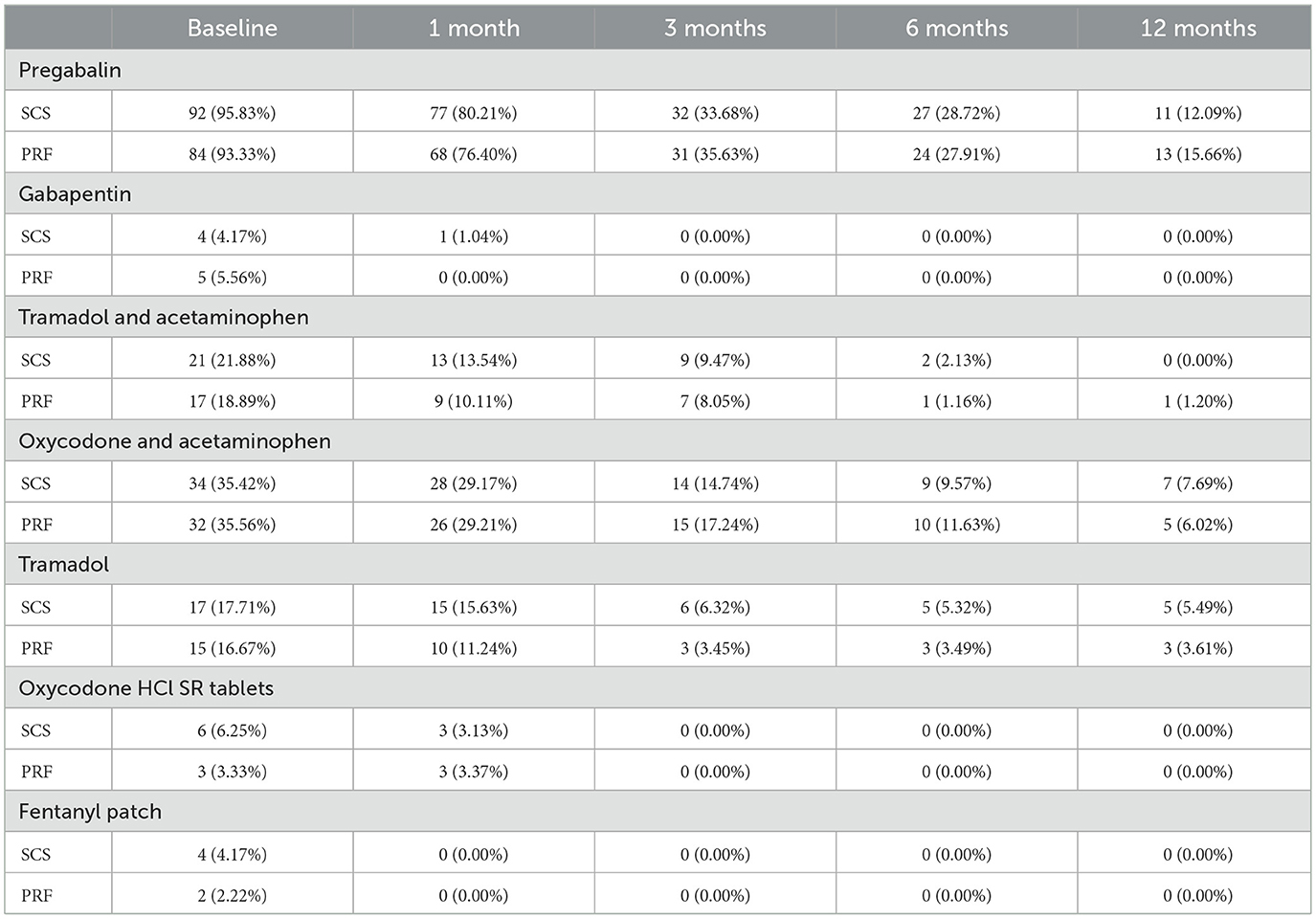
Task: Select the cell showing 68 (76.40%)
Action: pos(473,154)
